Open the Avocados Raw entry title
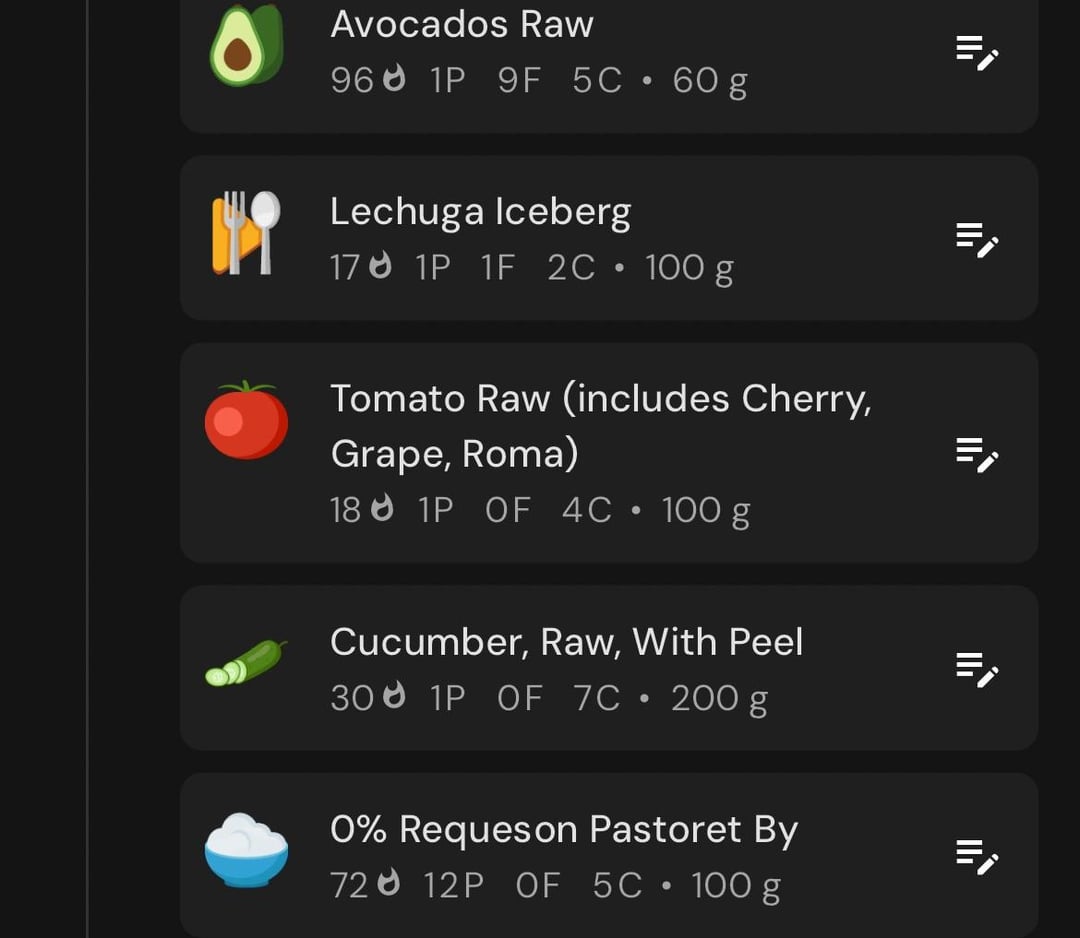1080x938 pixels. (461, 24)
